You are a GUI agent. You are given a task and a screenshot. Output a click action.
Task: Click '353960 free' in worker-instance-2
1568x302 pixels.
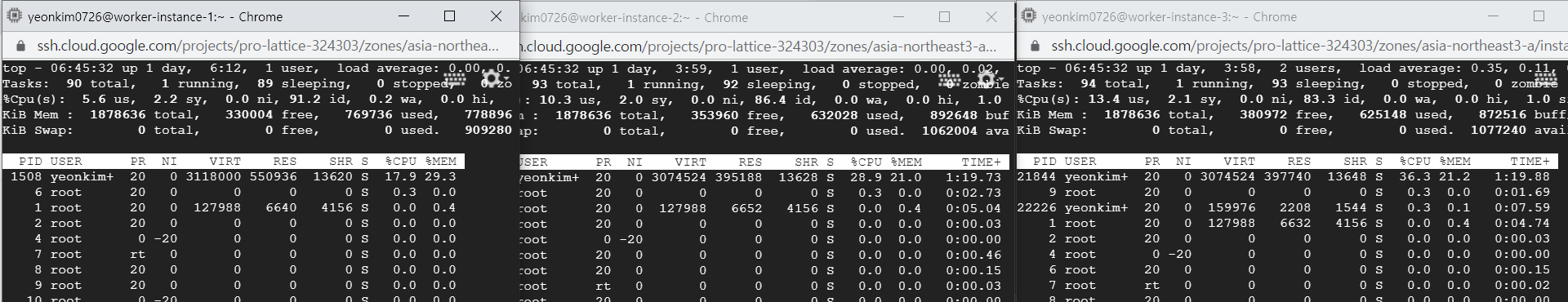pos(738,116)
